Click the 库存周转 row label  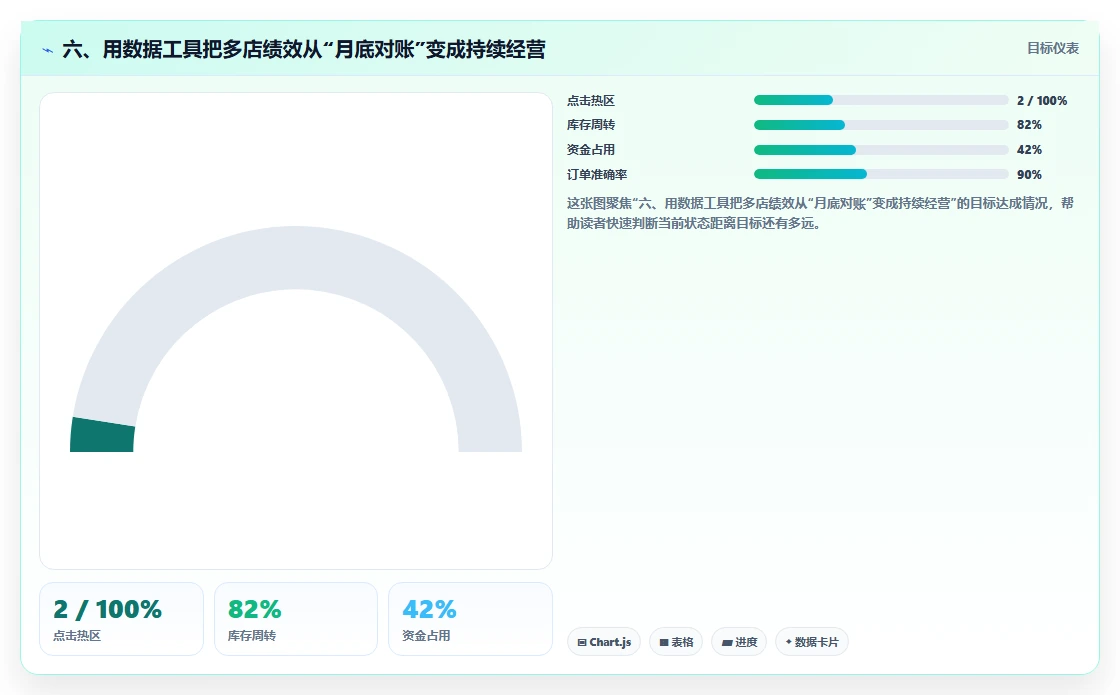tap(591, 125)
